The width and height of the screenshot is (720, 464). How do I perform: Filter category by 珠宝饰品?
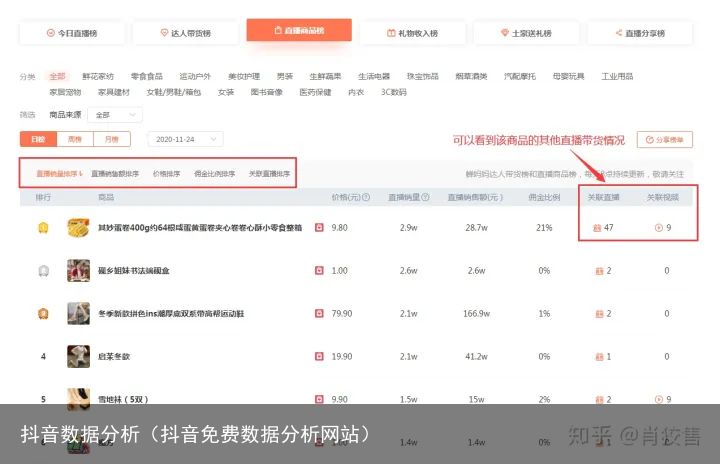[423, 76]
